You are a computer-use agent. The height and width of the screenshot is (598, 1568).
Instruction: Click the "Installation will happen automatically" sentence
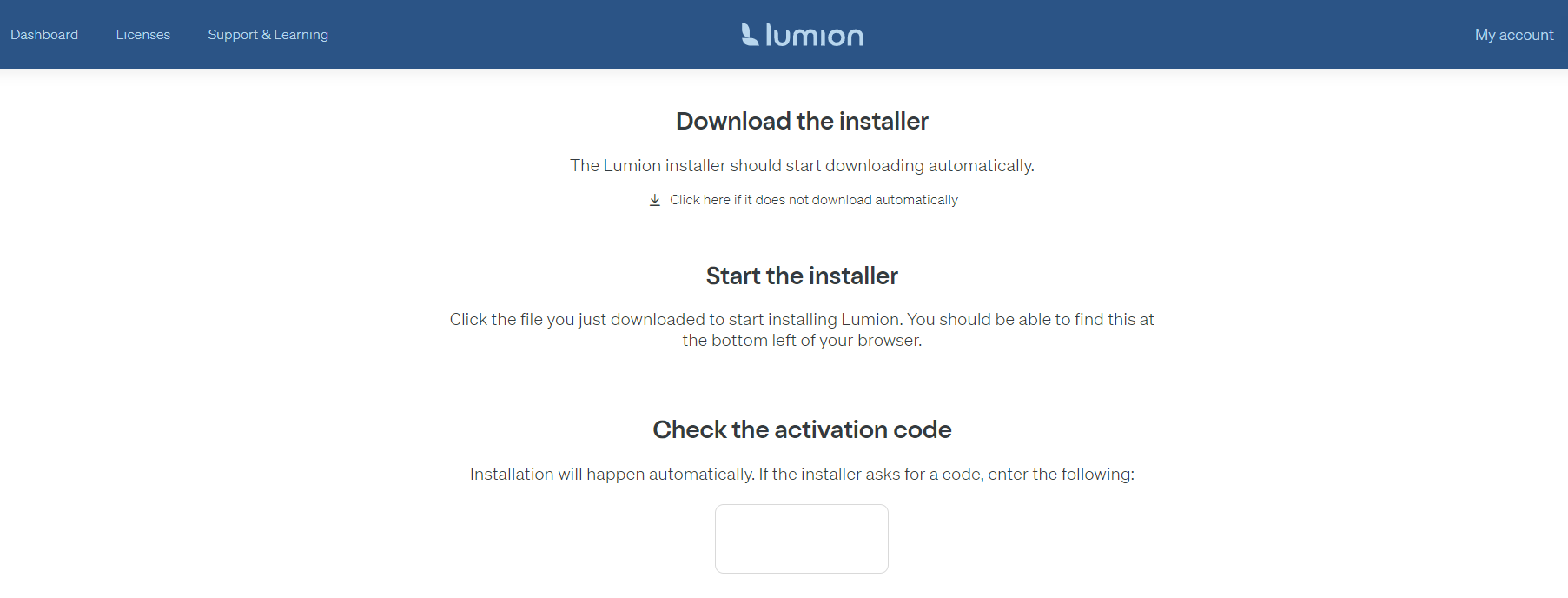(x=612, y=474)
